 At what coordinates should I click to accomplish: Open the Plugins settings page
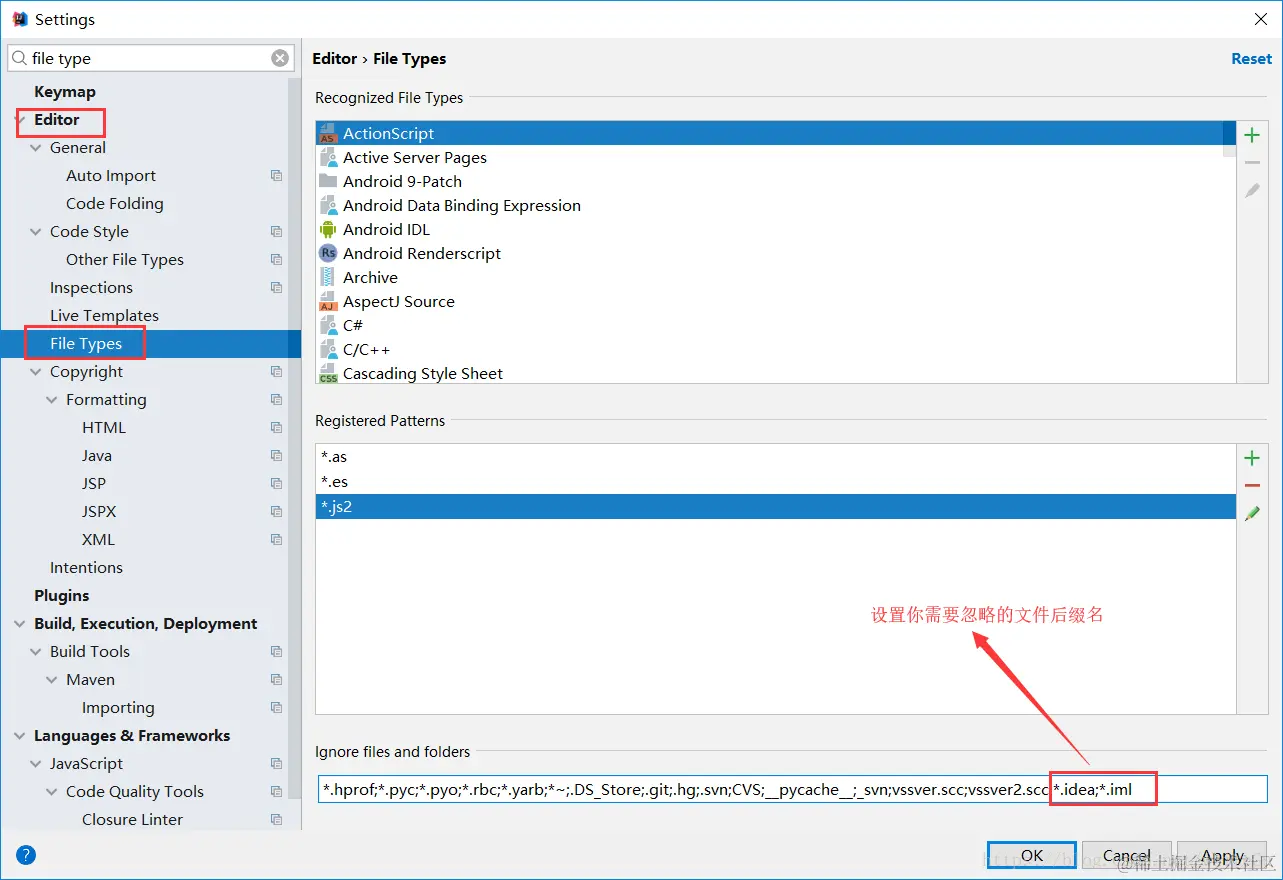(61, 596)
